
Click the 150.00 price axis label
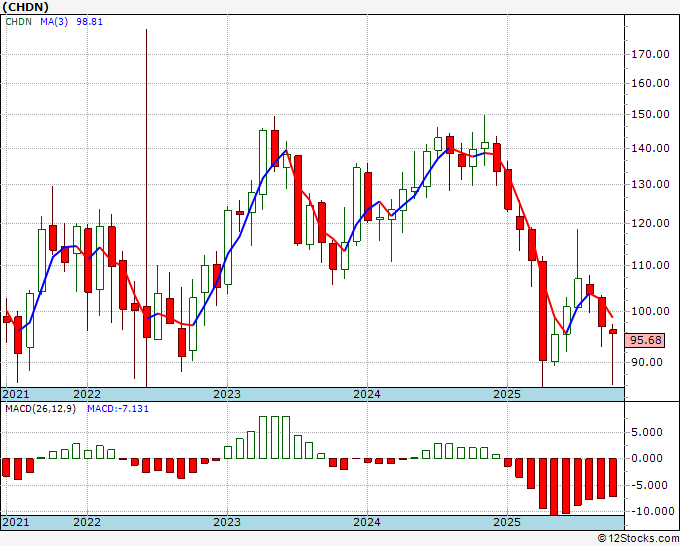[x=650, y=114]
